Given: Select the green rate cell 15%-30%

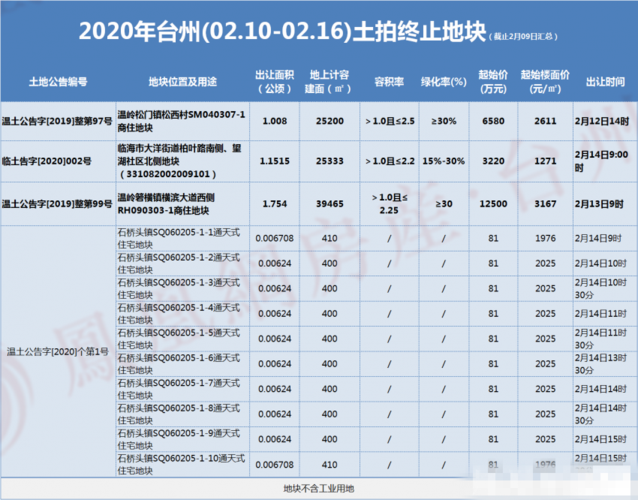Looking at the screenshot, I should tap(444, 159).
